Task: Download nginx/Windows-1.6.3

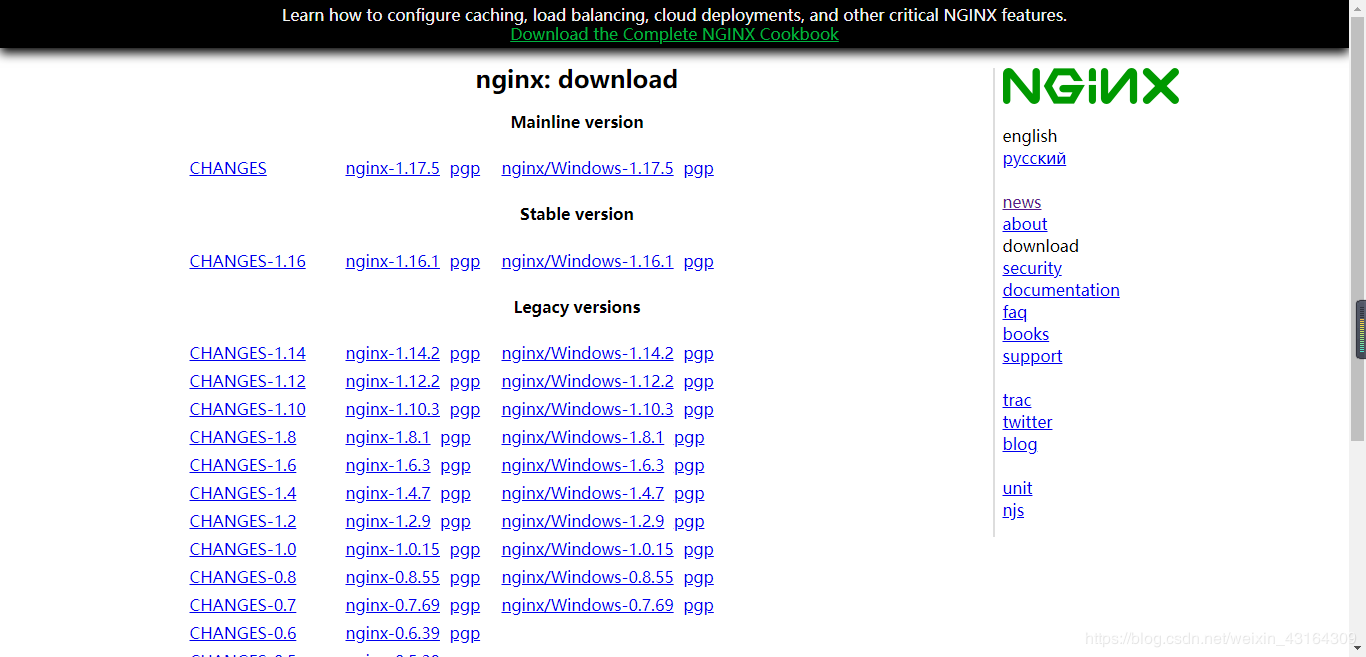Action: pyautogui.click(x=583, y=465)
